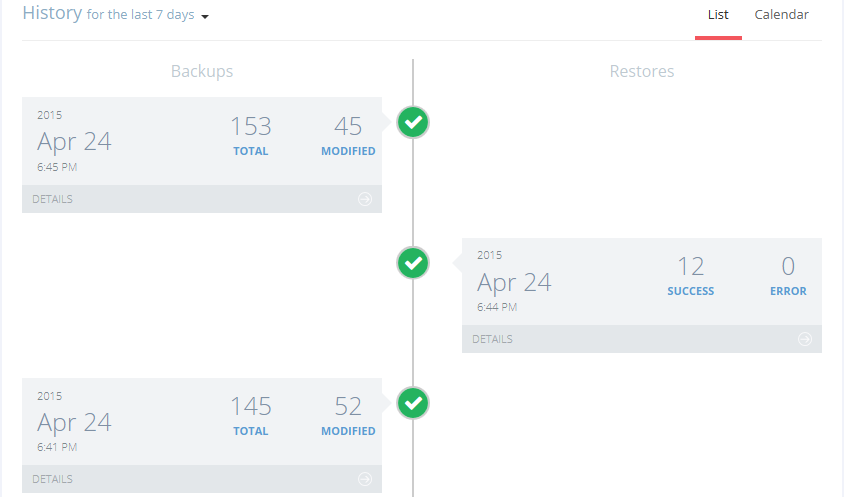Image resolution: width=844 pixels, height=497 pixels.
Task: Click green checkmark for 6:44 PM restore
Action: coord(413,263)
